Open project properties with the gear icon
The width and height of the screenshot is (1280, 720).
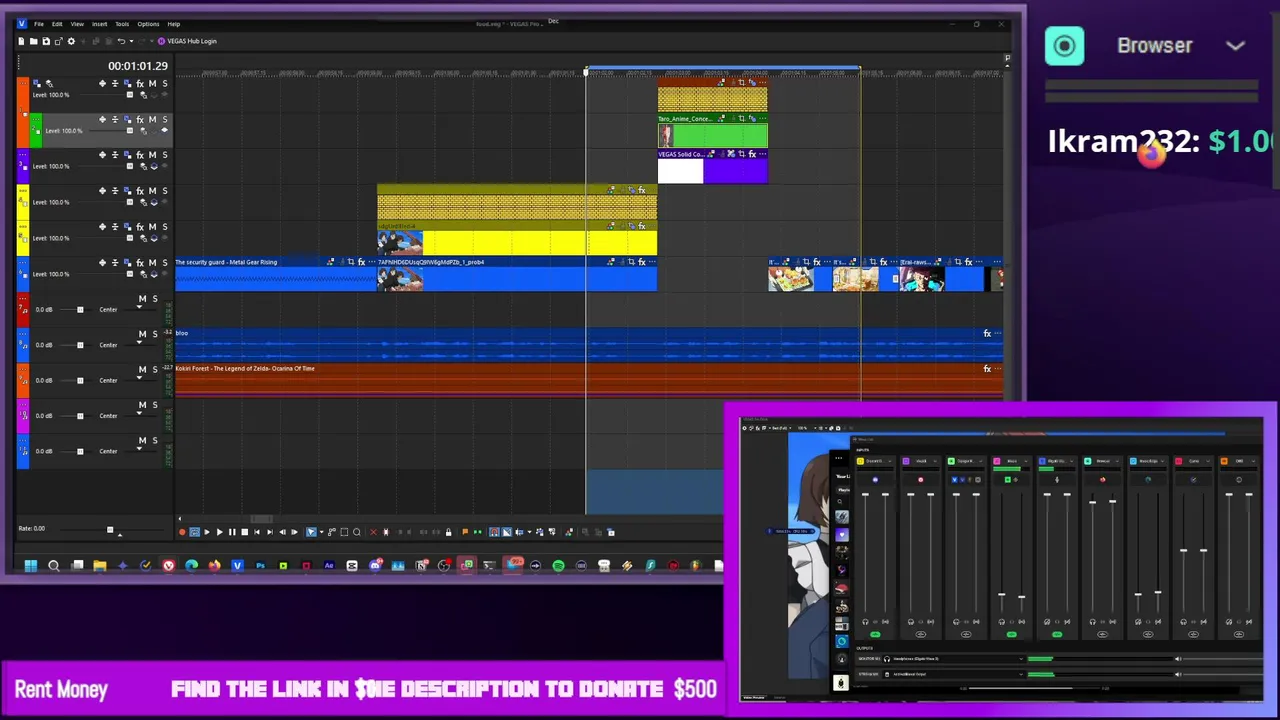point(71,41)
